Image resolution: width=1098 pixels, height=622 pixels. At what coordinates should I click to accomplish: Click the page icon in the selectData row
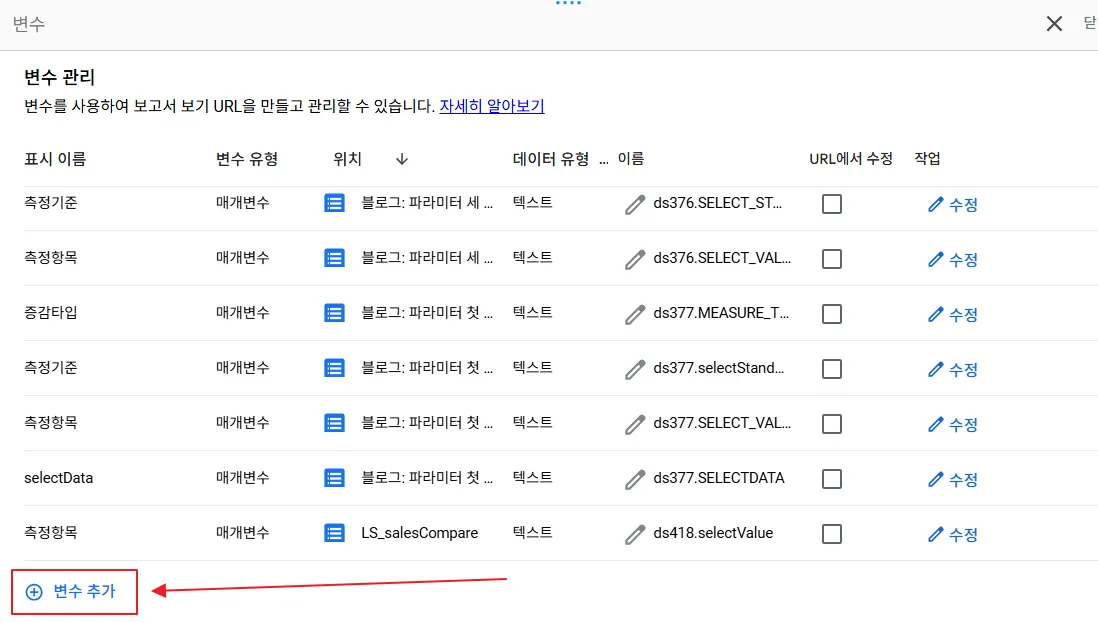tap(334, 479)
